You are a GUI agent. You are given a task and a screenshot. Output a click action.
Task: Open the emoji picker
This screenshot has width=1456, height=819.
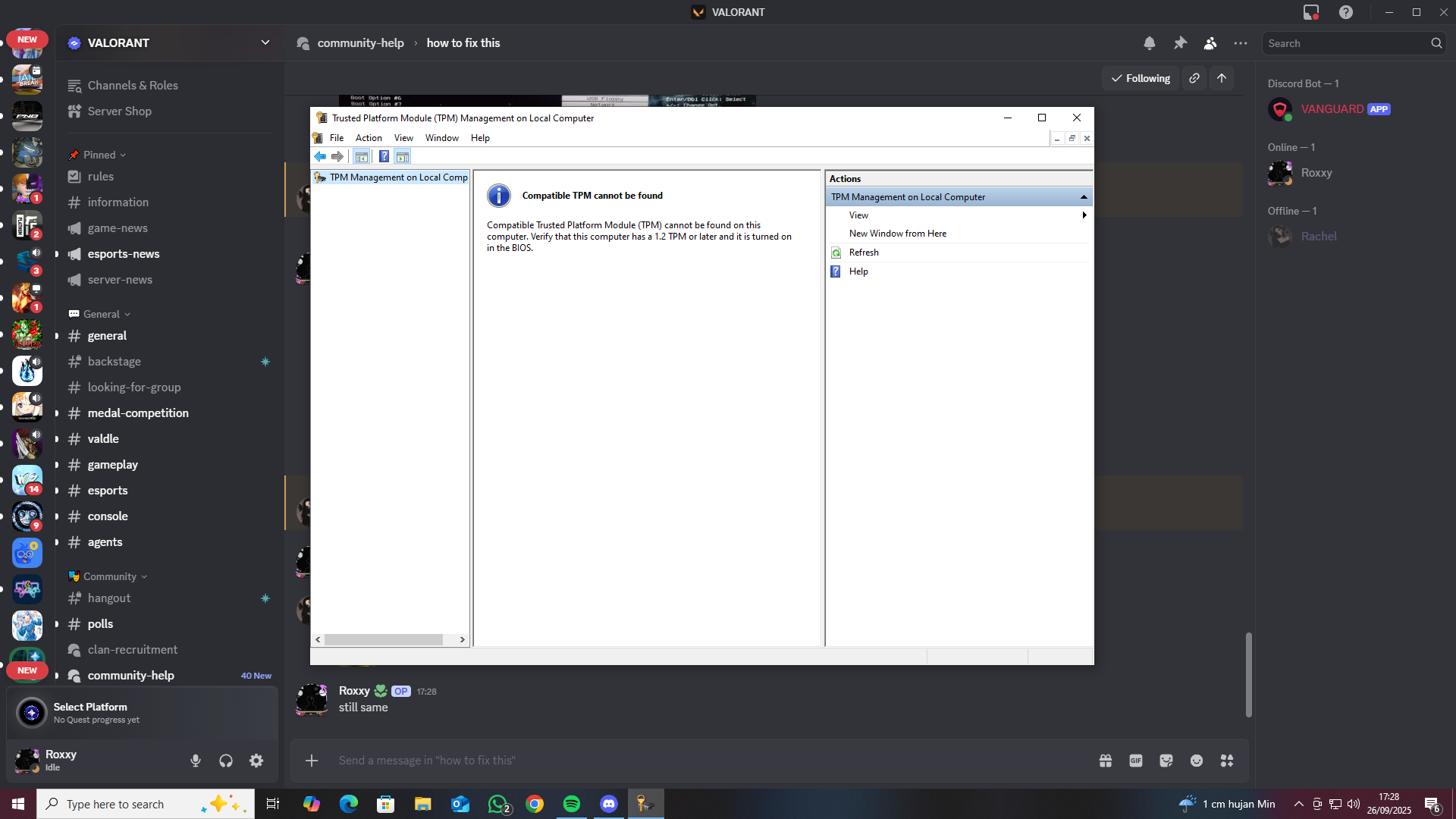[x=1197, y=761]
